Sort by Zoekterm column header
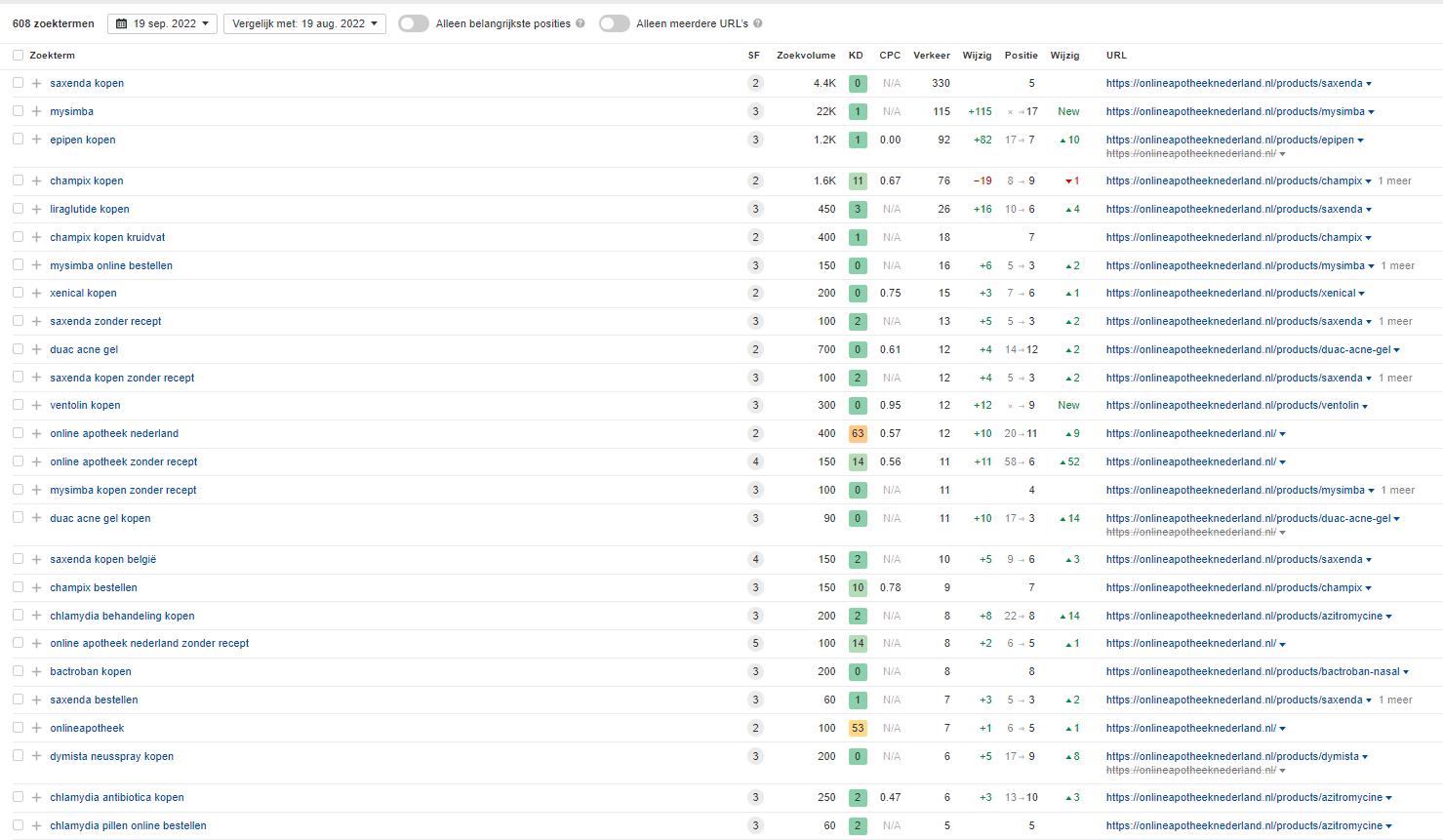 52,56
